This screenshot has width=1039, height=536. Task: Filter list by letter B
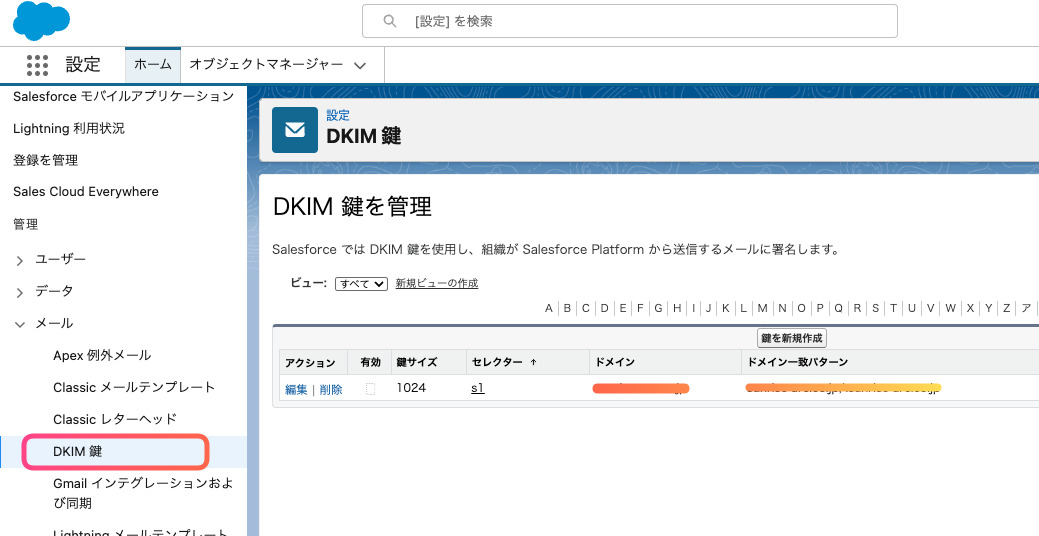pyautogui.click(x=567, y=308)
